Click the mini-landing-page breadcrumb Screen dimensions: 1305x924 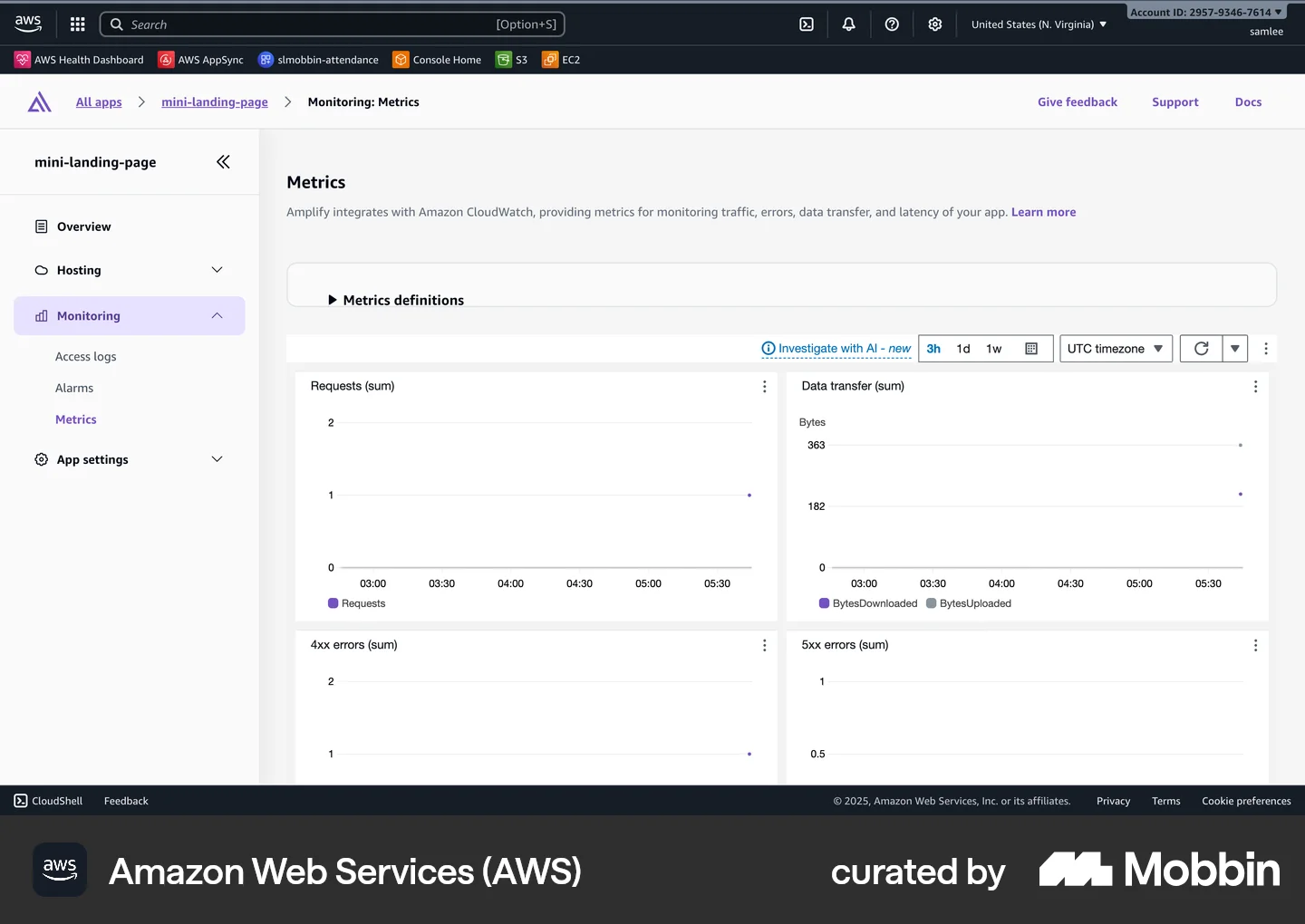point(215,102)
